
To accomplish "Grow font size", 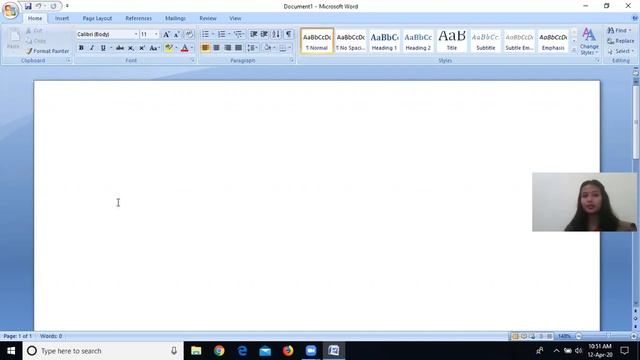I will click(166, 35).
